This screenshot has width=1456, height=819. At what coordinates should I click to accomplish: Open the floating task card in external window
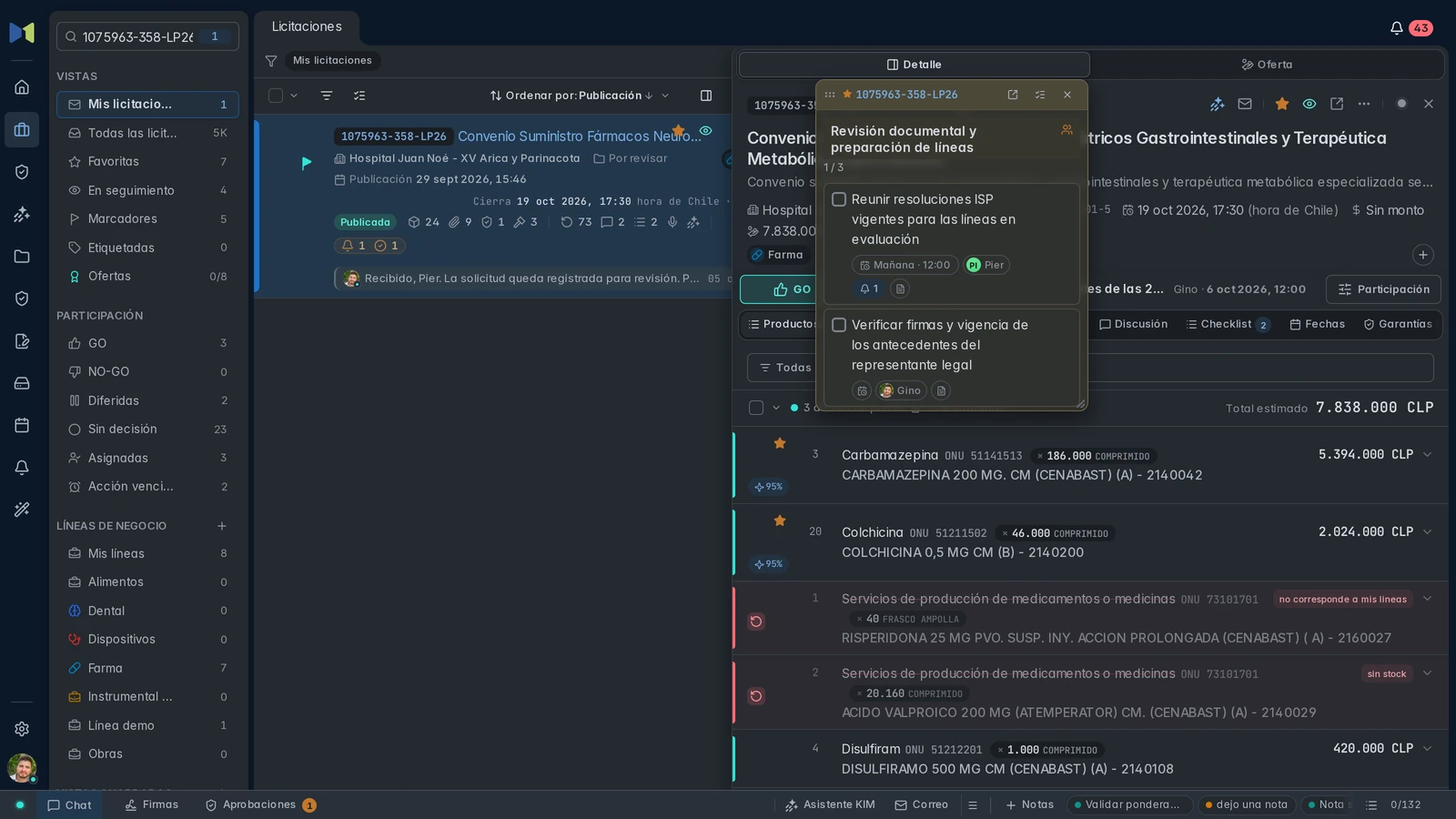[1013, 95]
